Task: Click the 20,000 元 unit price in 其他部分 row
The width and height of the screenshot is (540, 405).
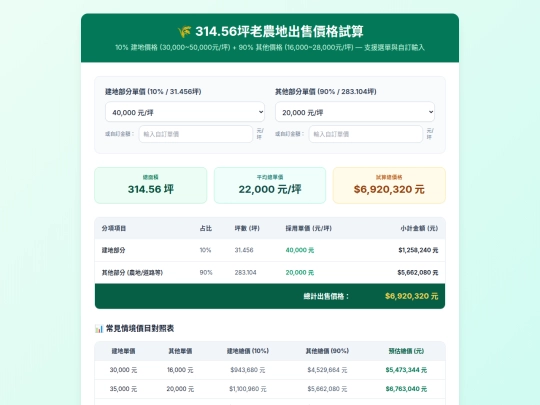Action: coord(300,272)
